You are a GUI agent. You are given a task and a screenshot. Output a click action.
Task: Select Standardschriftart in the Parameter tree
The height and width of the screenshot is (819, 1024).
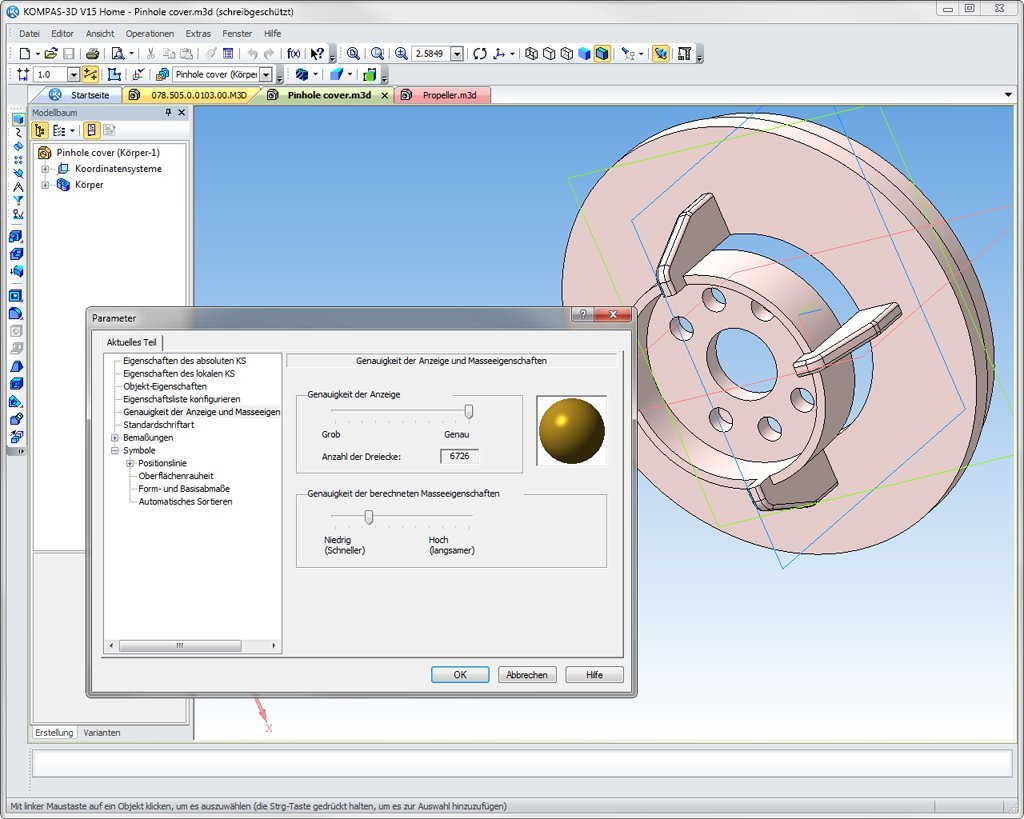point(159,425)
